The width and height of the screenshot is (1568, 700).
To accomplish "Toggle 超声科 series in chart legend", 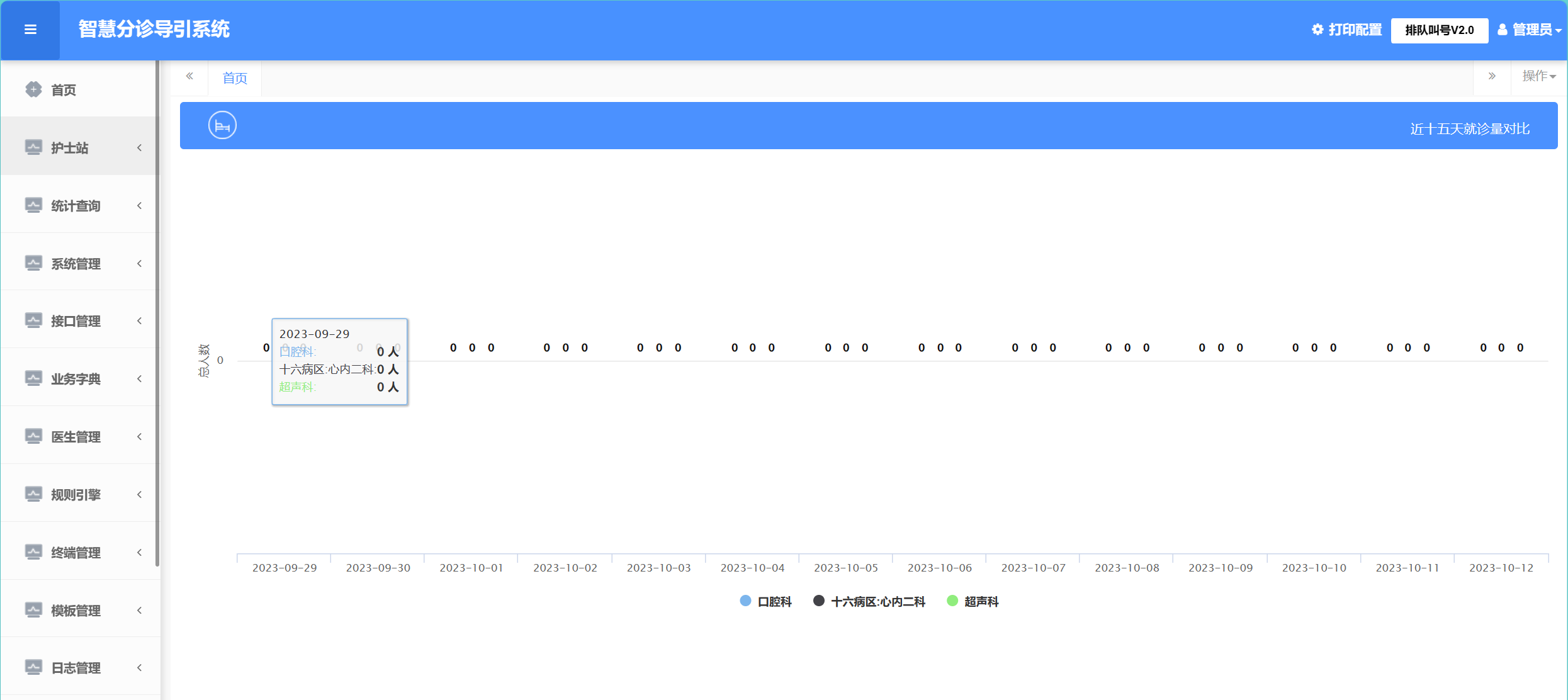I will [973, 601].
